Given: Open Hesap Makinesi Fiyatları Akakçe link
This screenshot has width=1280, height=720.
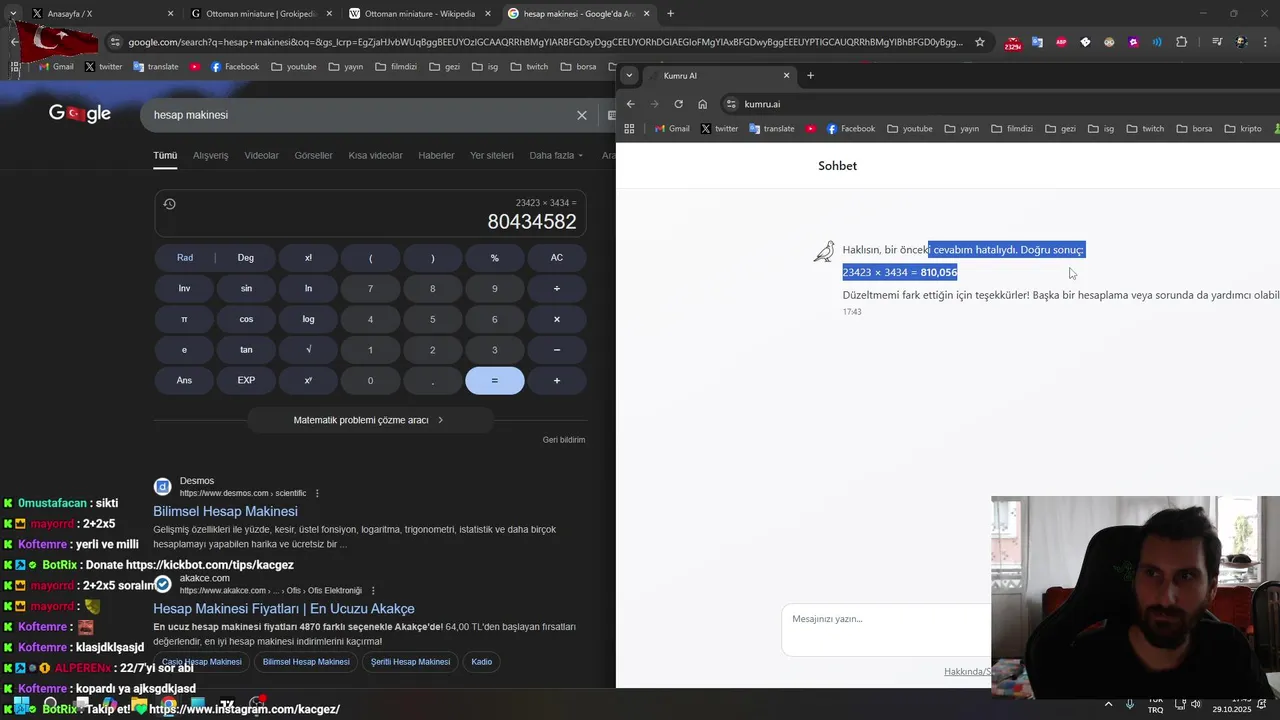Looking at the screenshot, I should click(283, 608).
